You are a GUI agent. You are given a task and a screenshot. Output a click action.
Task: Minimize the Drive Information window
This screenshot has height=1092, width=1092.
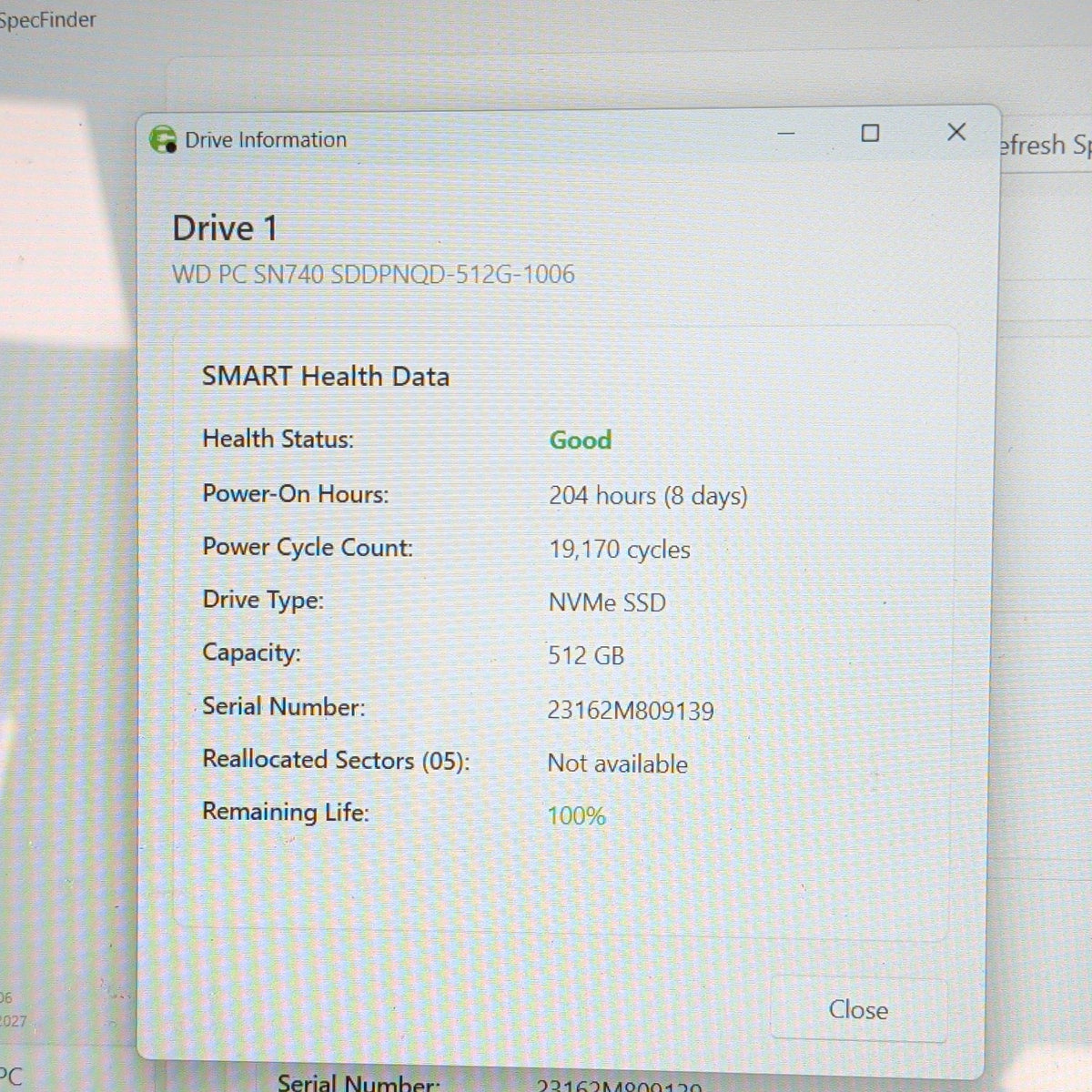tap(787, 133)
